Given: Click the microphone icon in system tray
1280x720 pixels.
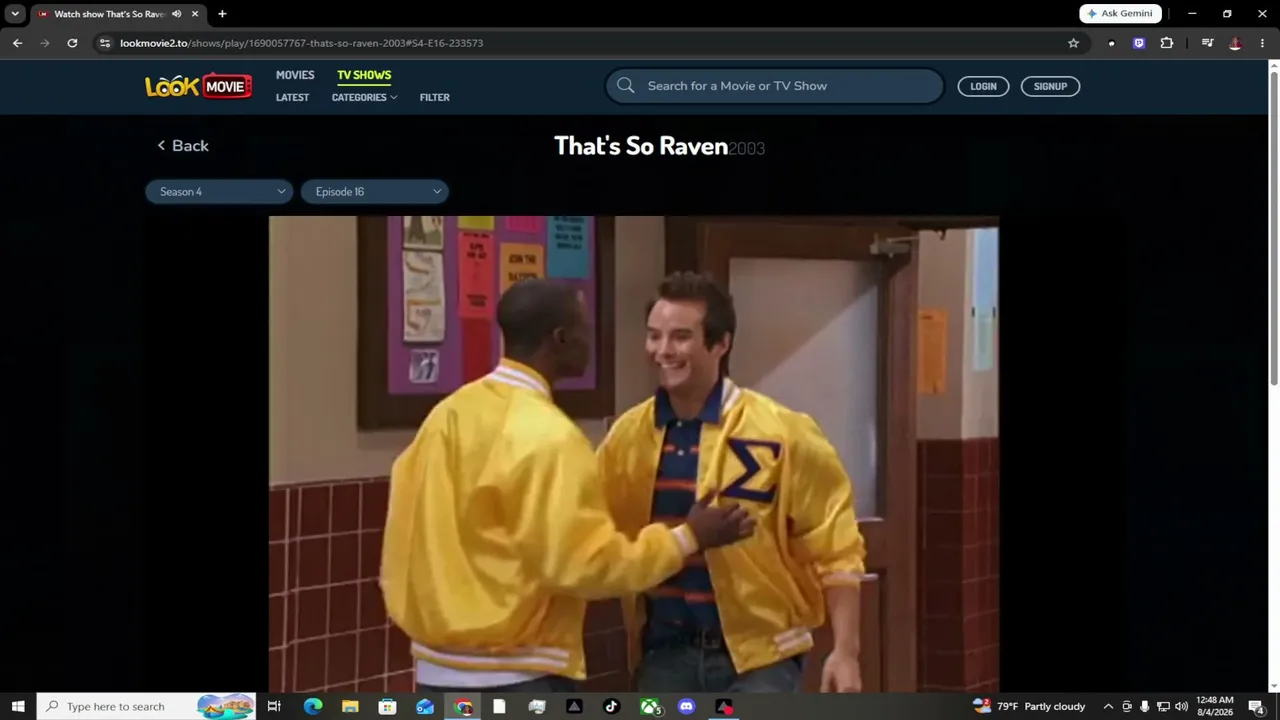Looking at the screenshot, I should (1145, 706).
